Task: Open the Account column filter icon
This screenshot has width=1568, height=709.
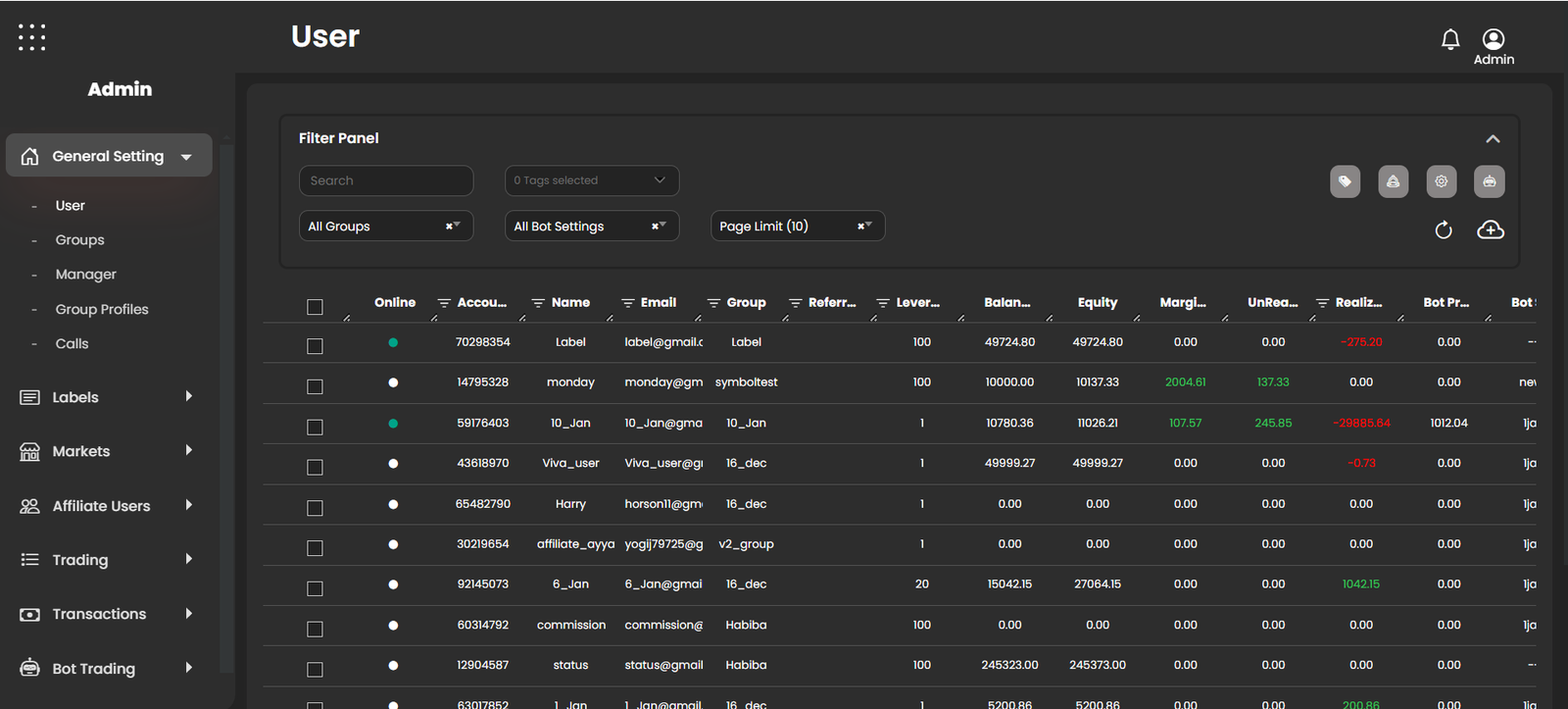Action: click(x=444, y=303)
